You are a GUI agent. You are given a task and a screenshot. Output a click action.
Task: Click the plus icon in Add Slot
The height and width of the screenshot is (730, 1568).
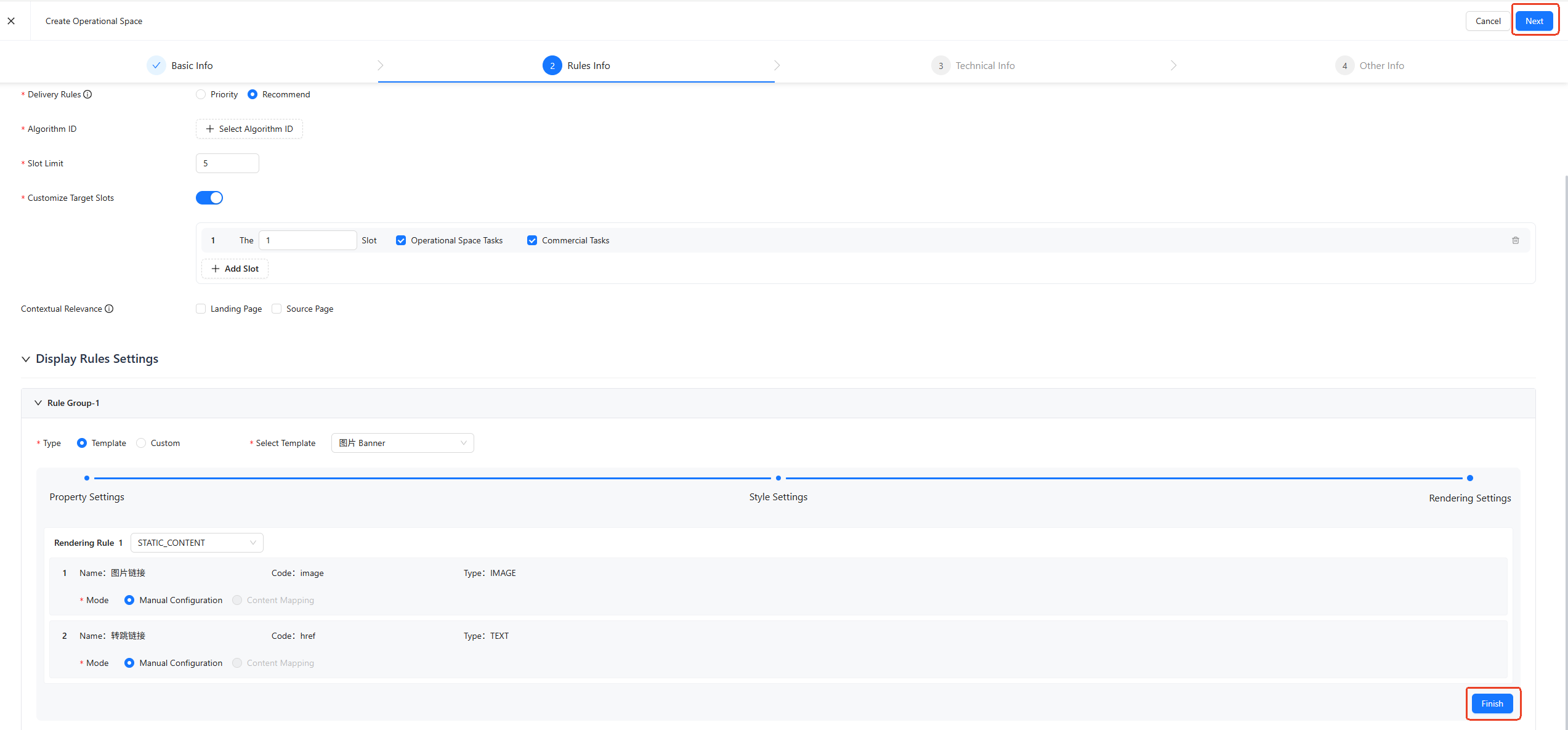click(216, 269)
